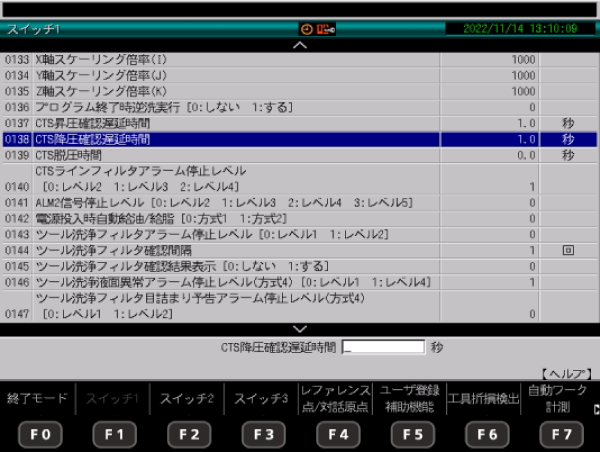This screenshot has height=452, width=600.
Task: Select the スイッチ1 menu item
Action: click(112, 398)
